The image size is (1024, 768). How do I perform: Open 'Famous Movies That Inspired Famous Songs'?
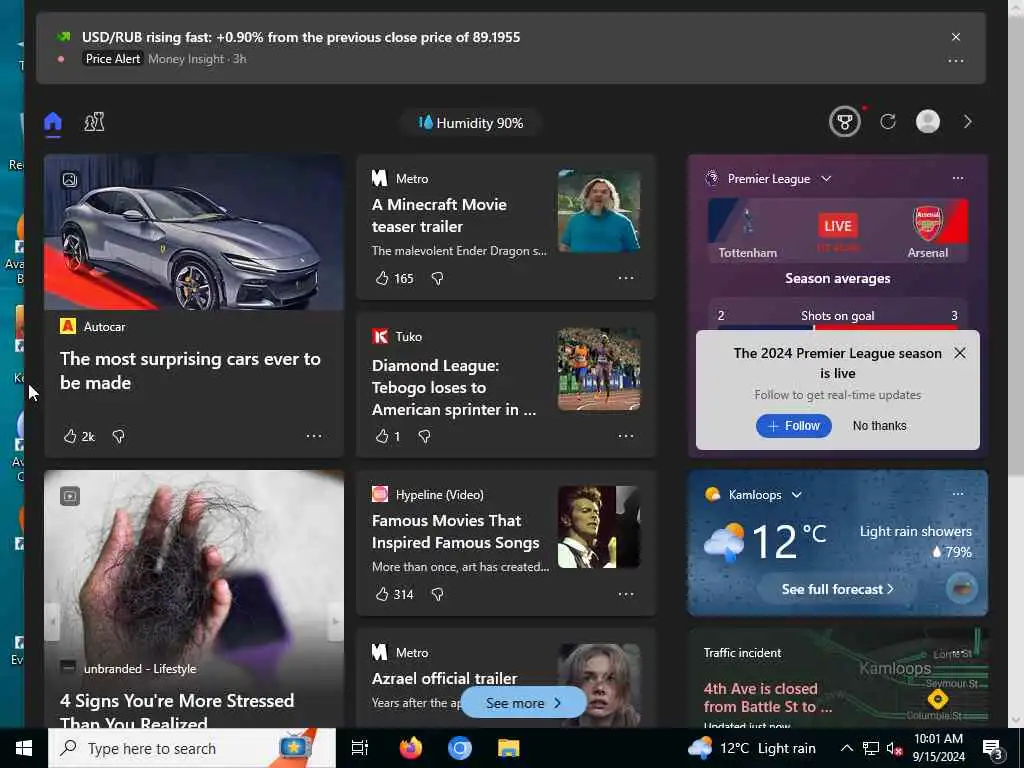tap(455, 532)
